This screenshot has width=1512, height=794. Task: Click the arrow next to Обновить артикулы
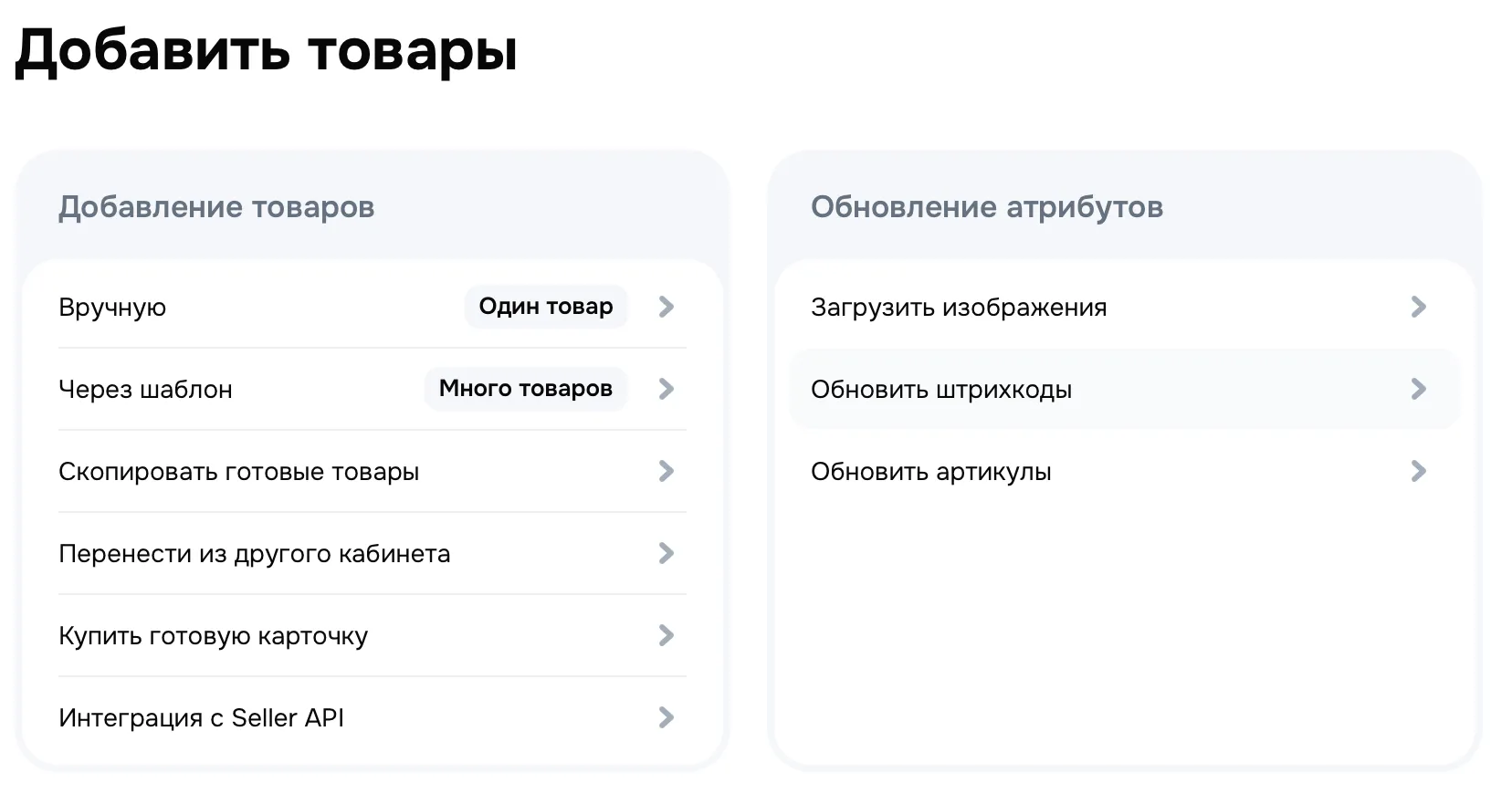1418,471
